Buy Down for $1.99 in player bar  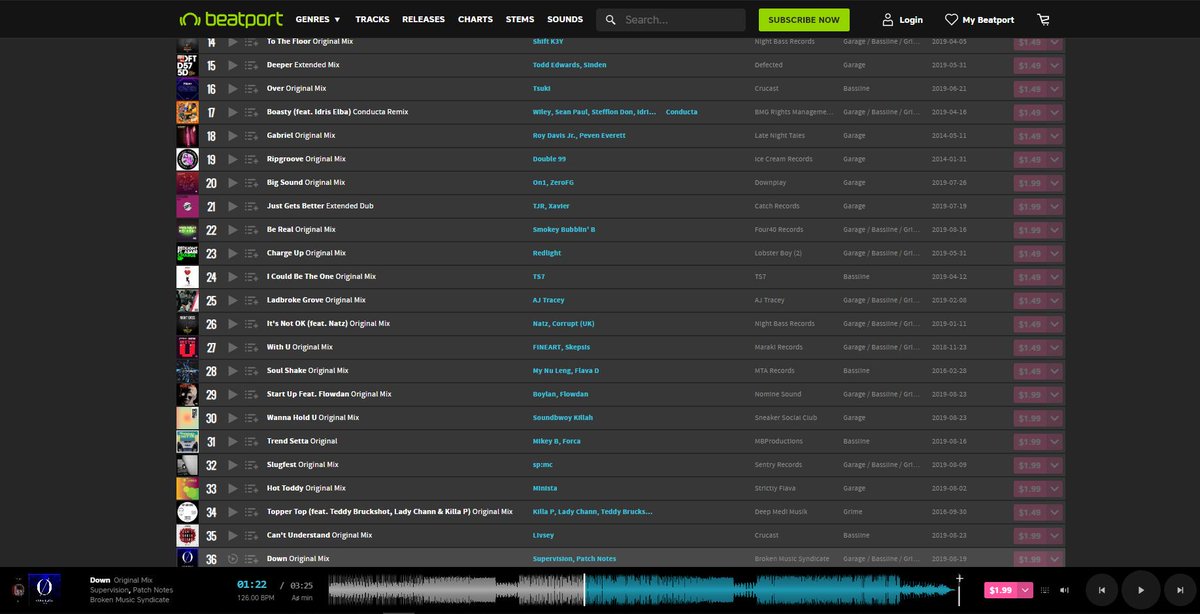(x=1001, y=590)
